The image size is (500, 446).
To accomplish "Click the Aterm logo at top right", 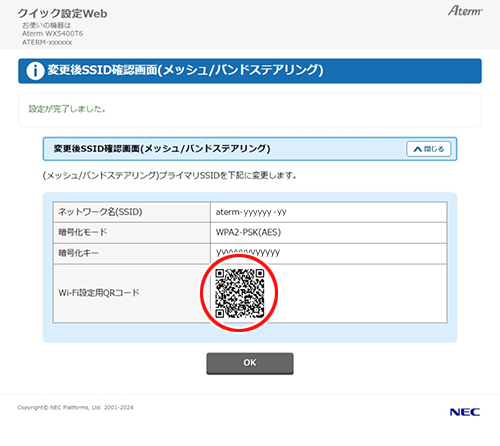I will coord(465,11).
